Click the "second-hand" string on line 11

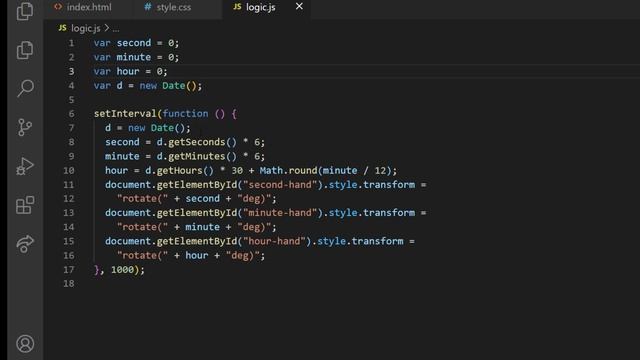coord(280,184)
